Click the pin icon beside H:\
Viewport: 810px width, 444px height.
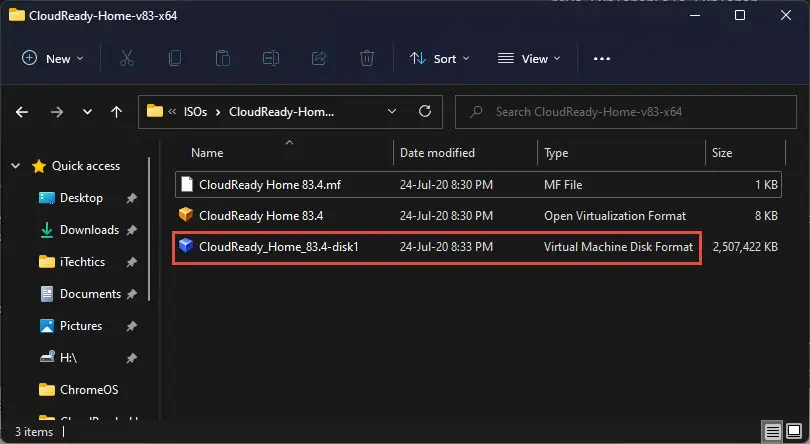point(132,359)
